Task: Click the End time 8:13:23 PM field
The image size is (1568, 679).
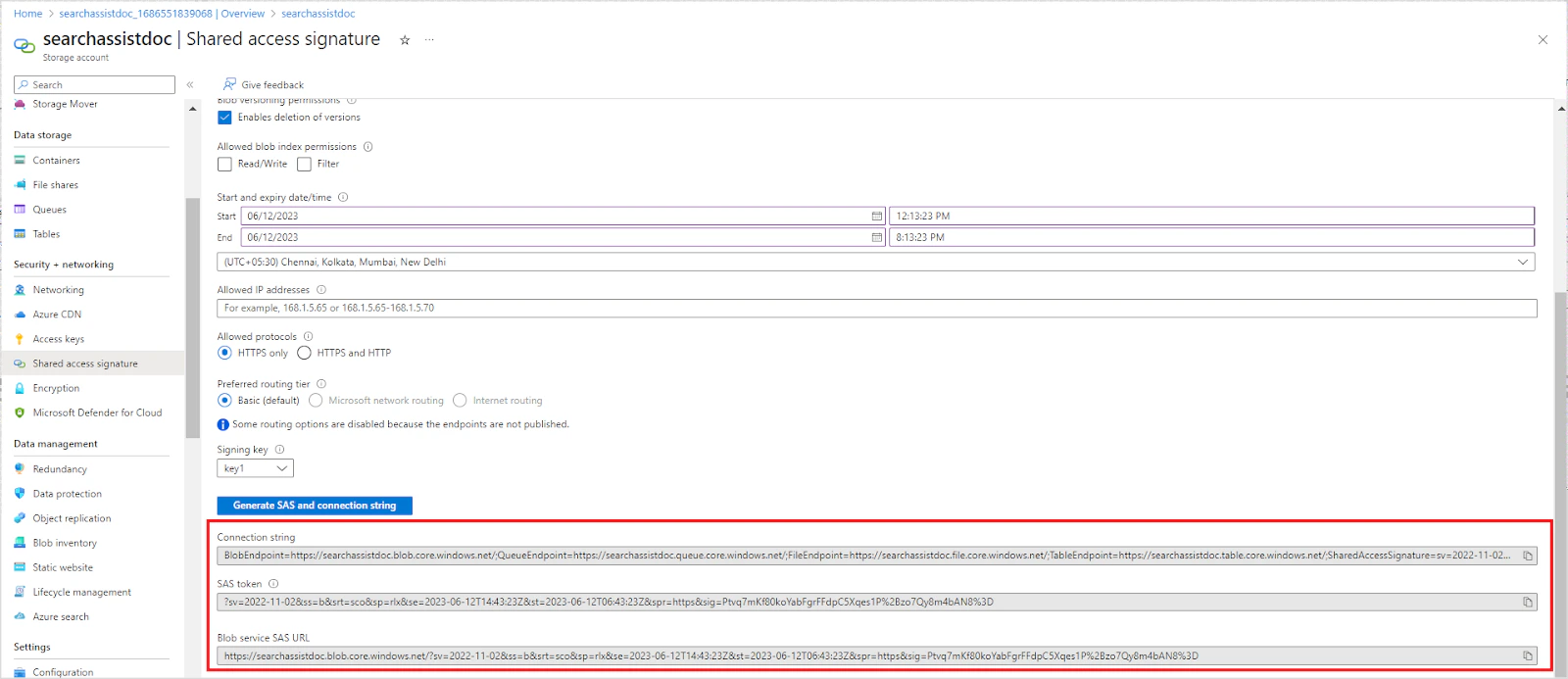Action: coord(1211,237)
